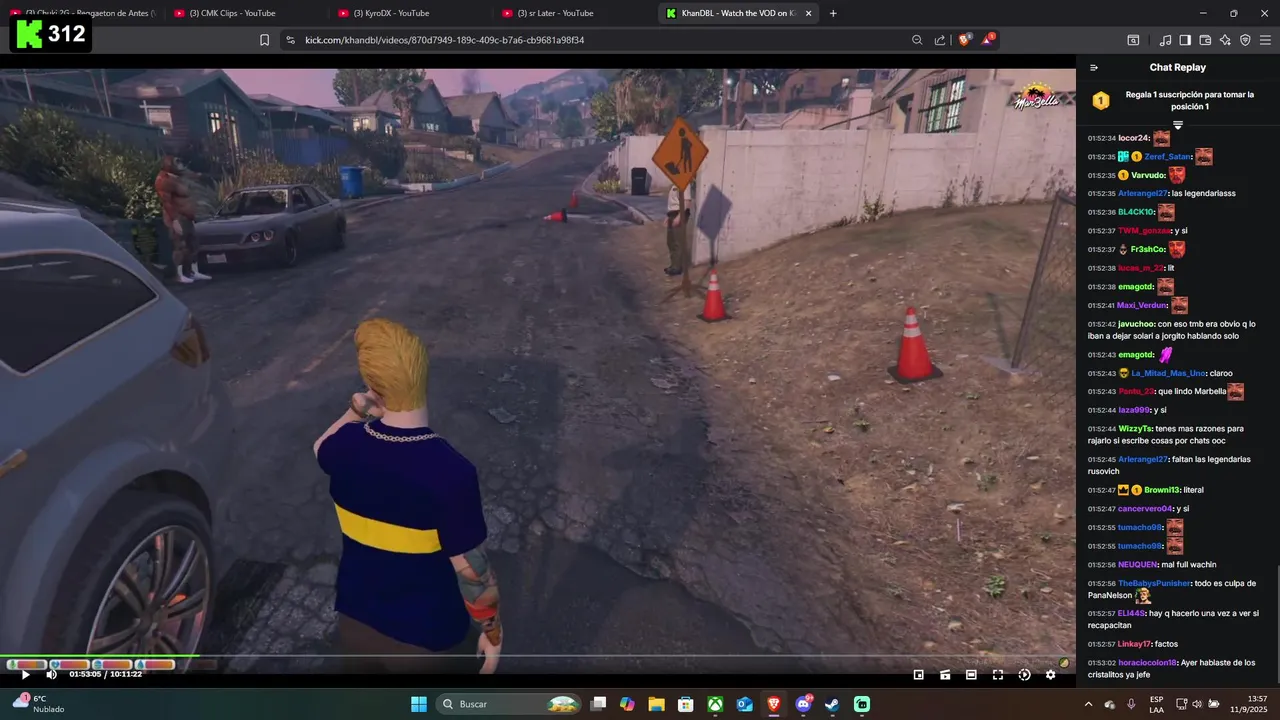Enter fullscreen video mode
The height and width of the screenshot is (720, 1280).
(x=998, y=675)
